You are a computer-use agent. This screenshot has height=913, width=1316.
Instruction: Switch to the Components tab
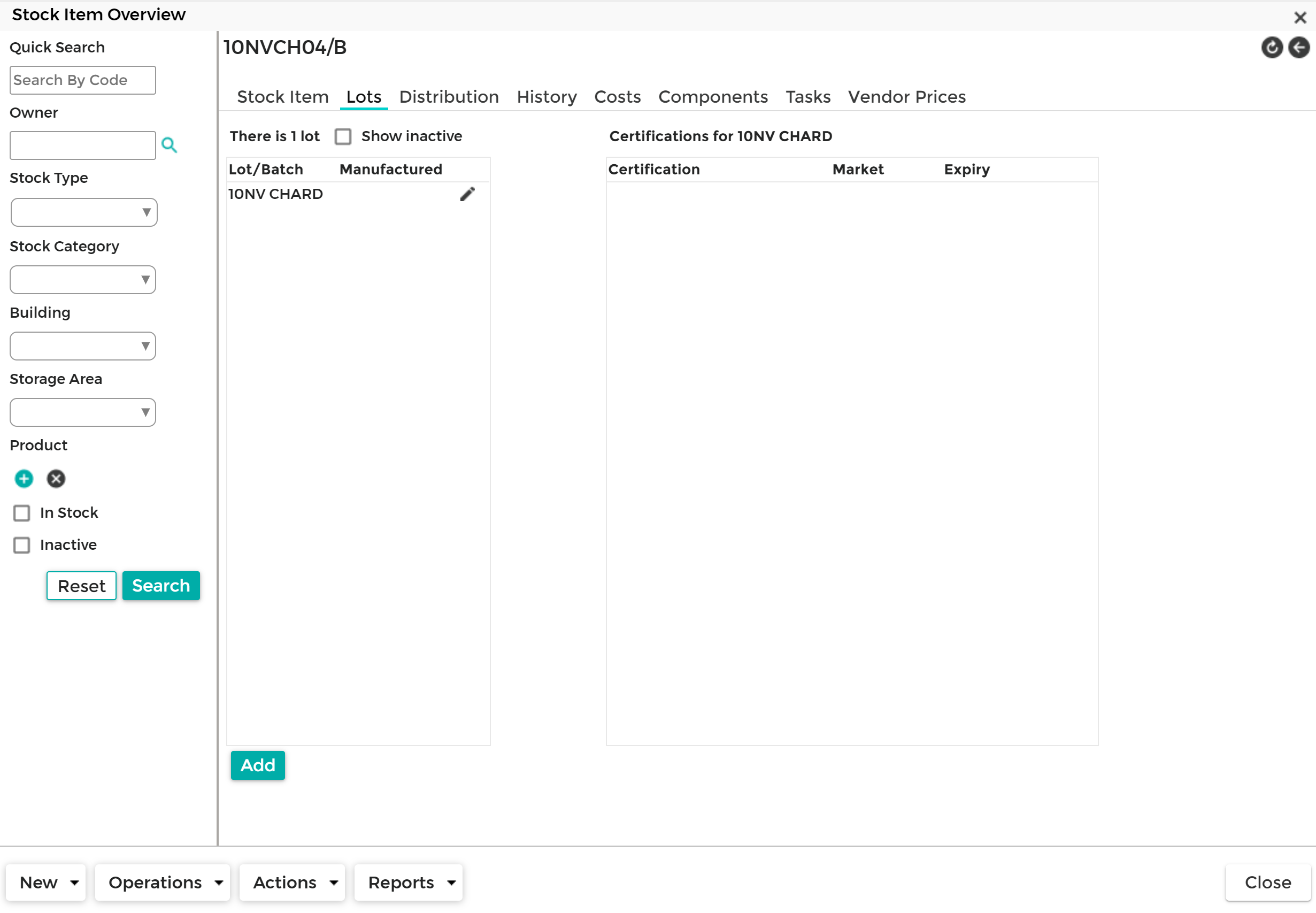pyautogui.click(x=713, y=97)
